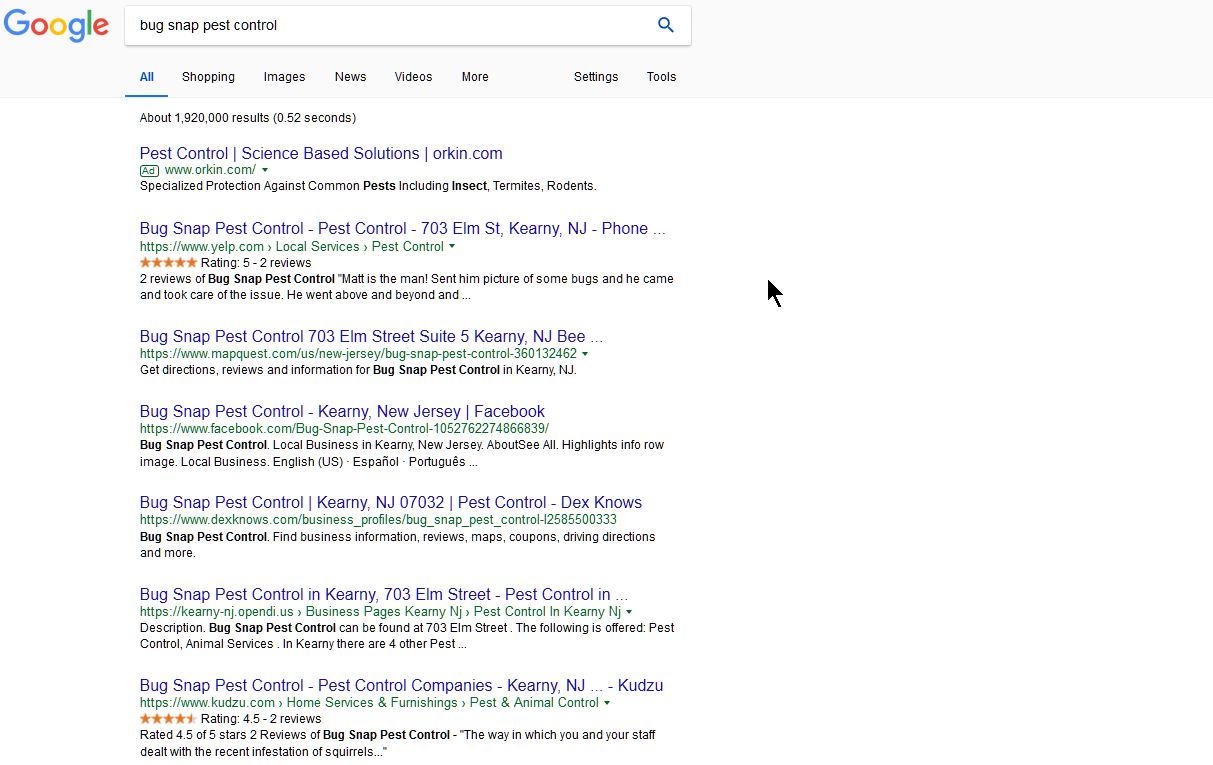The image size is (1213, 765).
Task: Click the mapquest.com green URL text
Action: [x=358, y=354]
